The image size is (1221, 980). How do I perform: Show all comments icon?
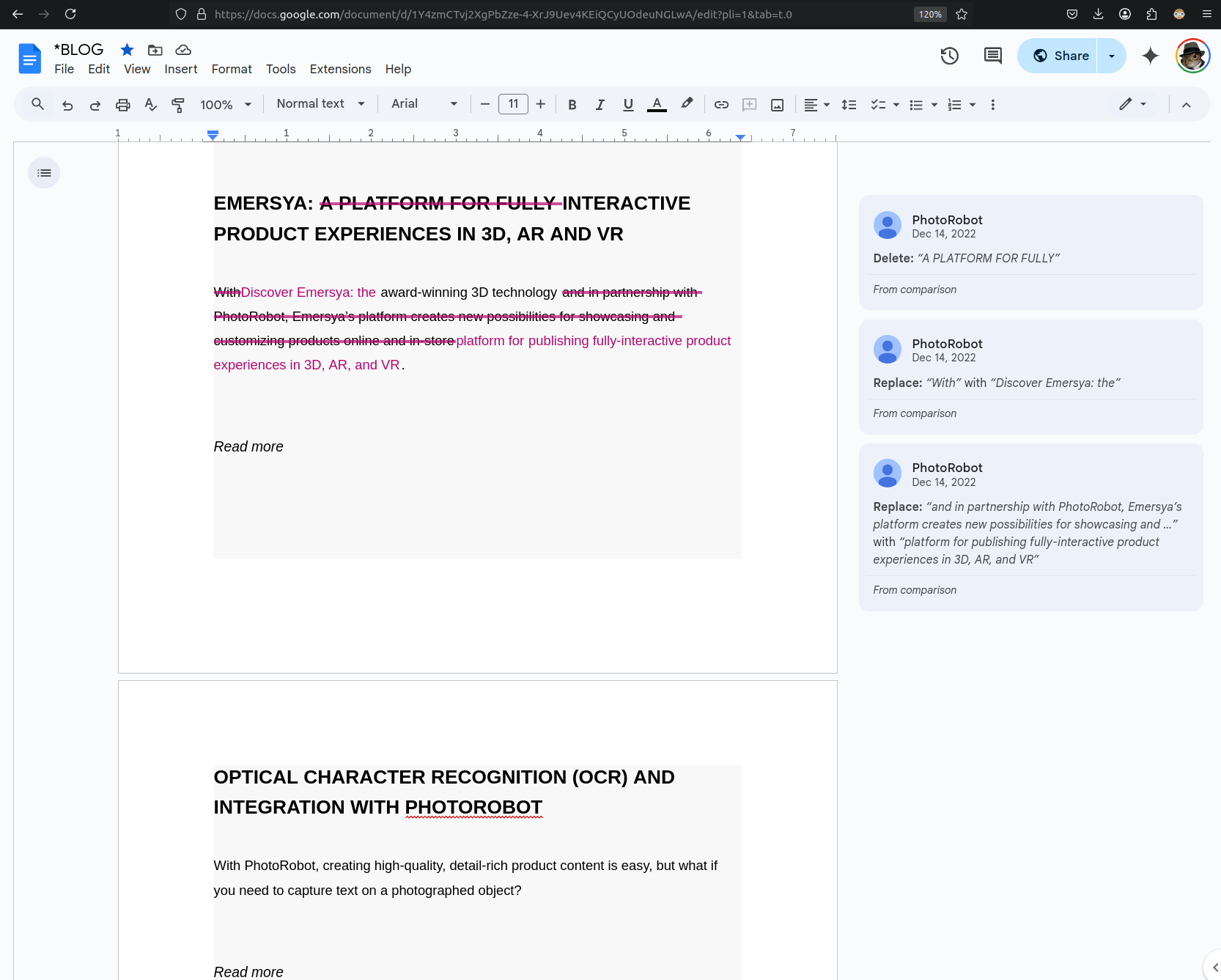point(993,56)
